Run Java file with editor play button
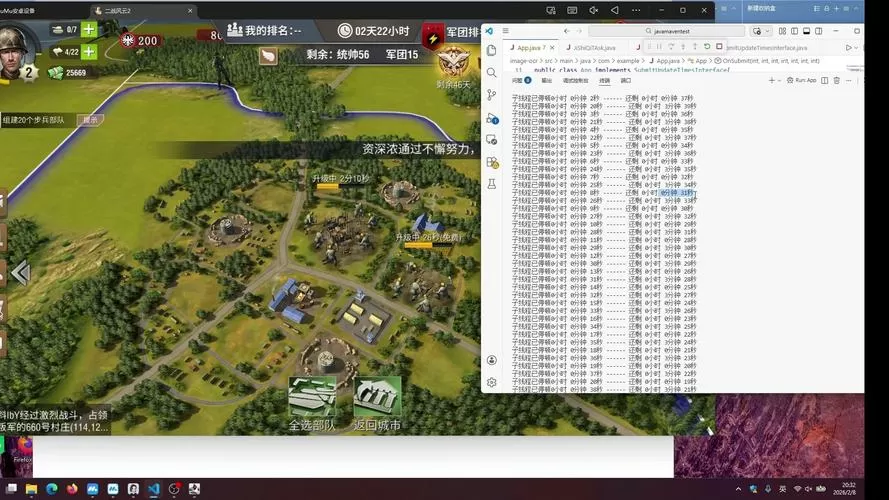The image size is (889, 500). coord(848,48)
